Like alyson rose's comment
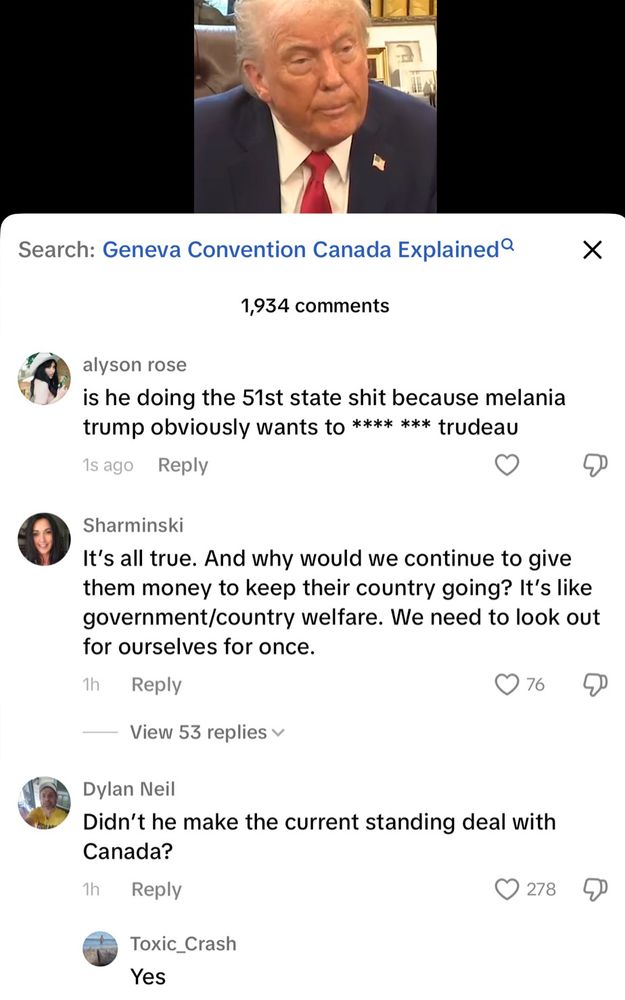625x1000 pixels. pyautogui.click(x=508, y=465)
